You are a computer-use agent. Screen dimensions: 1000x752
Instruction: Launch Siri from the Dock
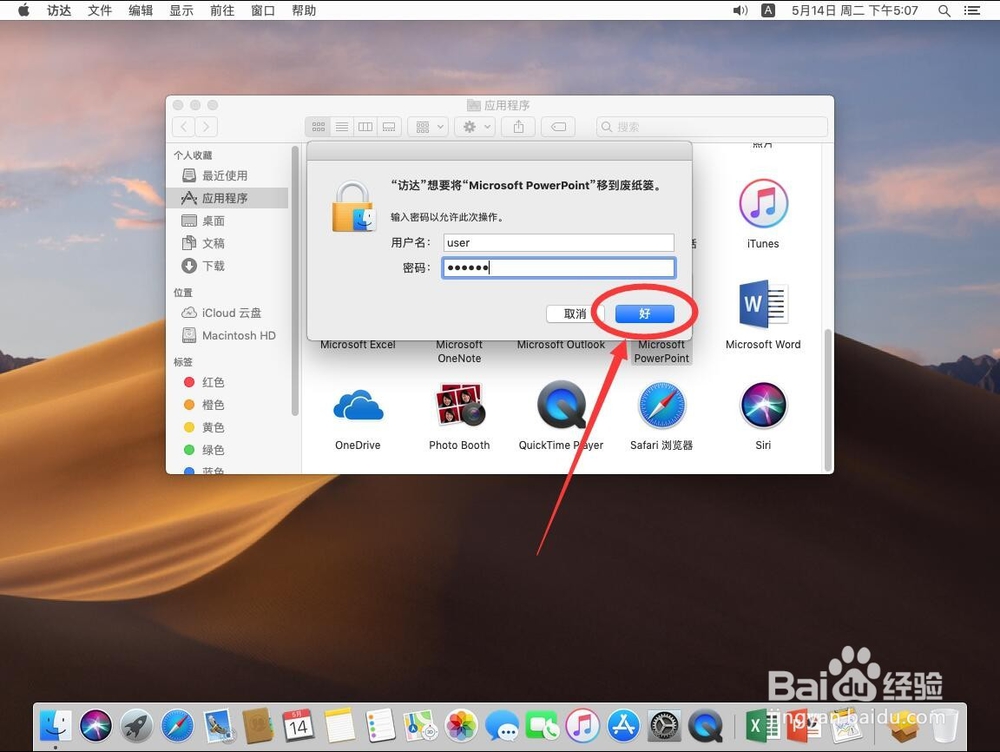(96, 725)
